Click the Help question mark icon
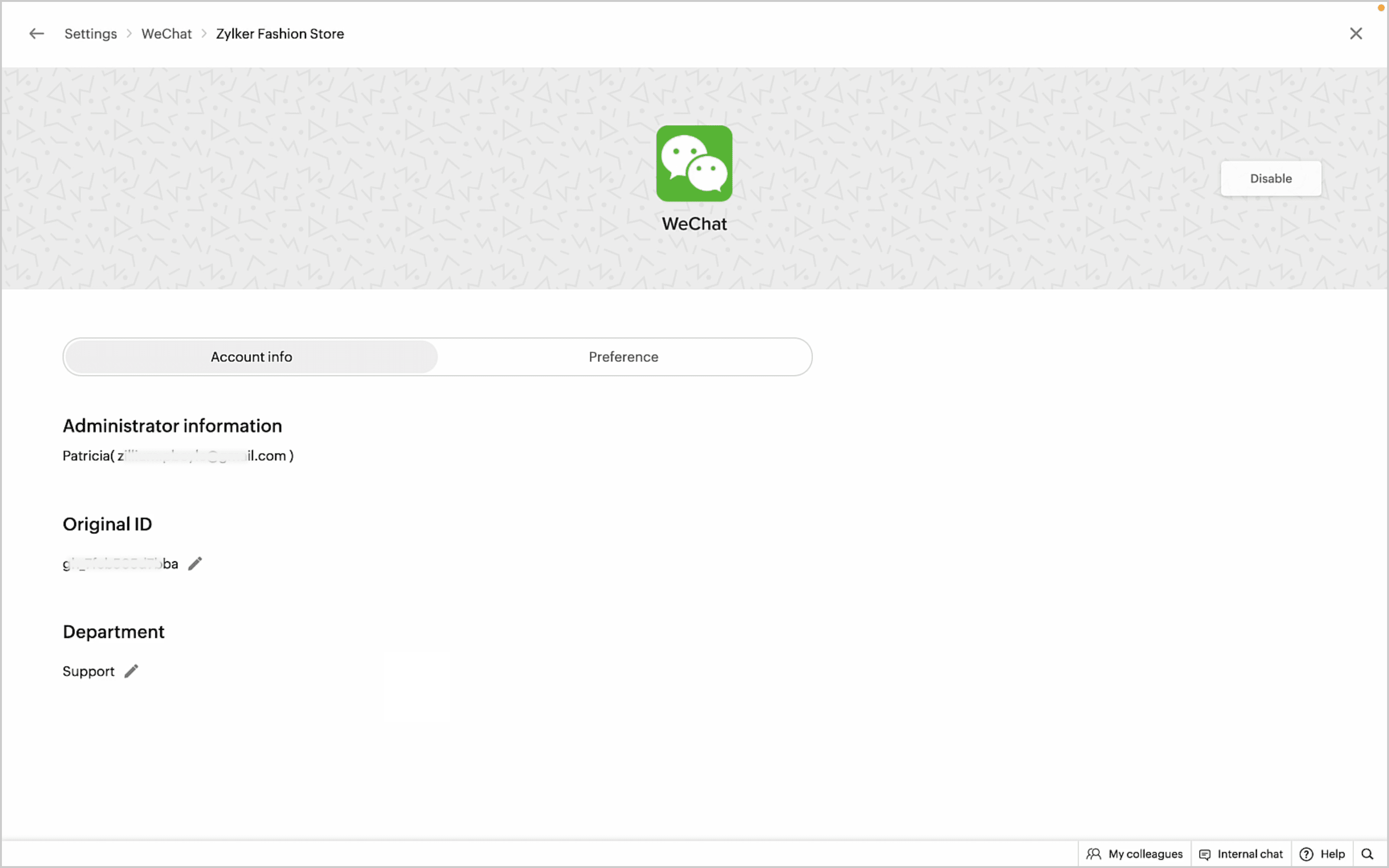 pyautogui.click(x=1307, y=854)
